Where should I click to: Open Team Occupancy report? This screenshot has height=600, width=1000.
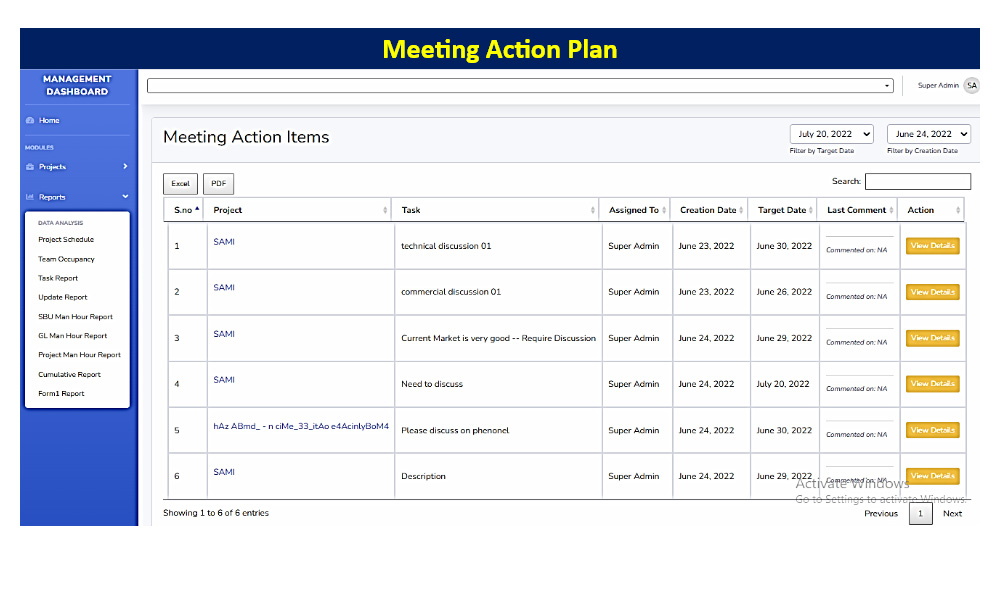(x=66, y=259)
